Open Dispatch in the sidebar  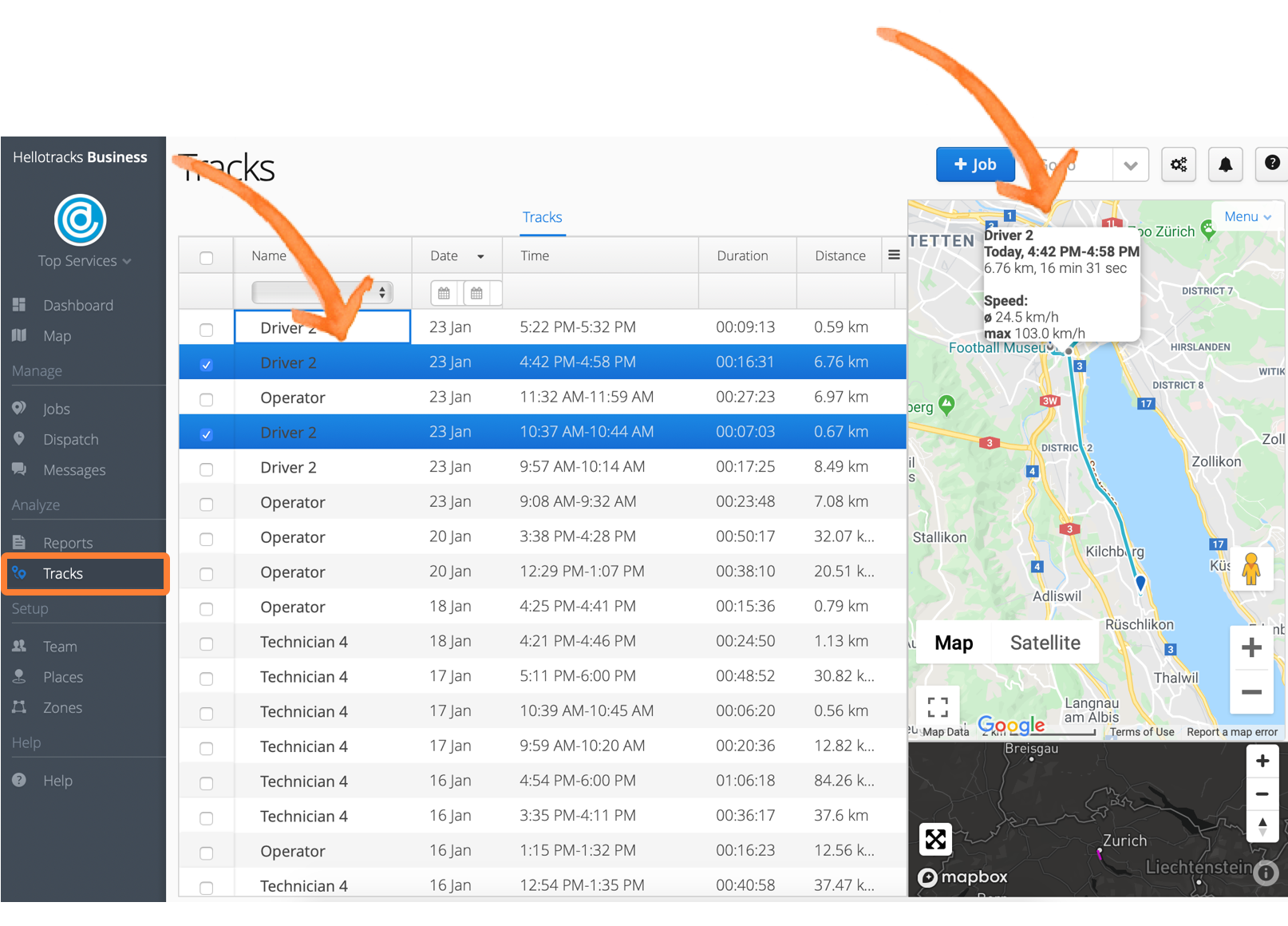click(71, 439)
